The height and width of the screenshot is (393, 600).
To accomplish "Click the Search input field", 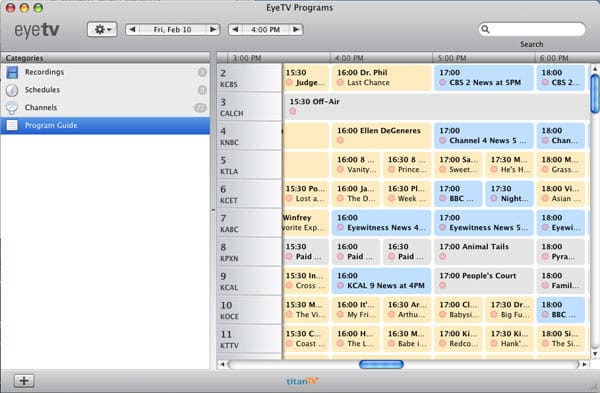I will pyautogui.click(x=532, y=29).
